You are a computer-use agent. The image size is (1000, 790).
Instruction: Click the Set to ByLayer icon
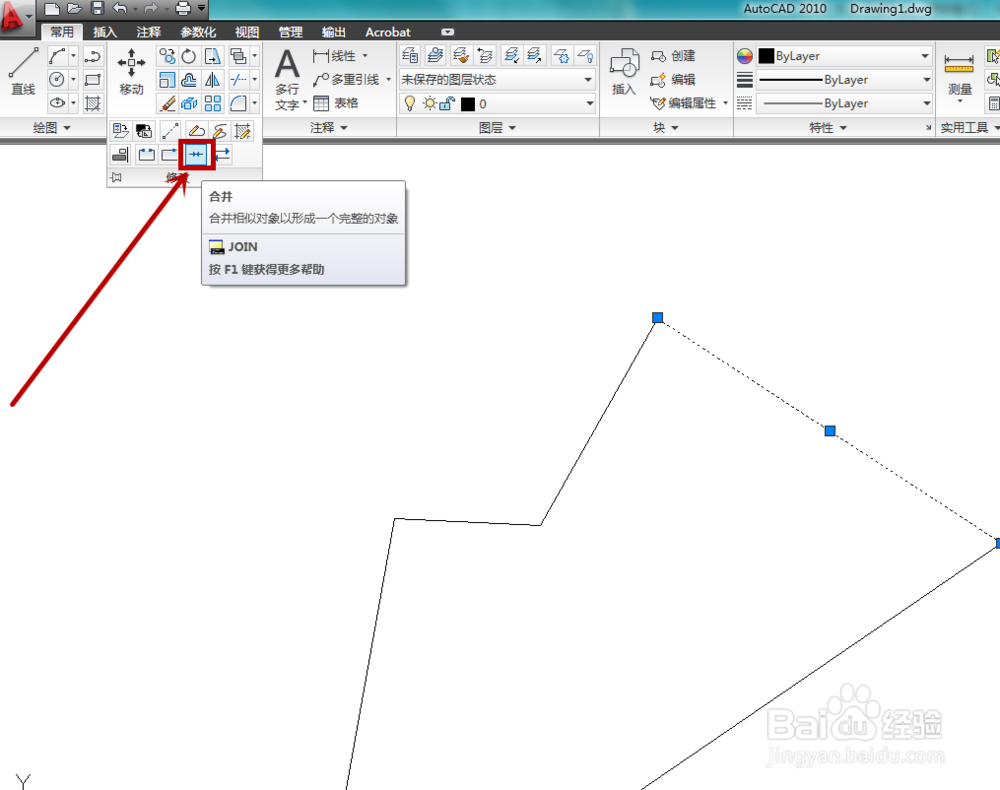tap(121, 131)
